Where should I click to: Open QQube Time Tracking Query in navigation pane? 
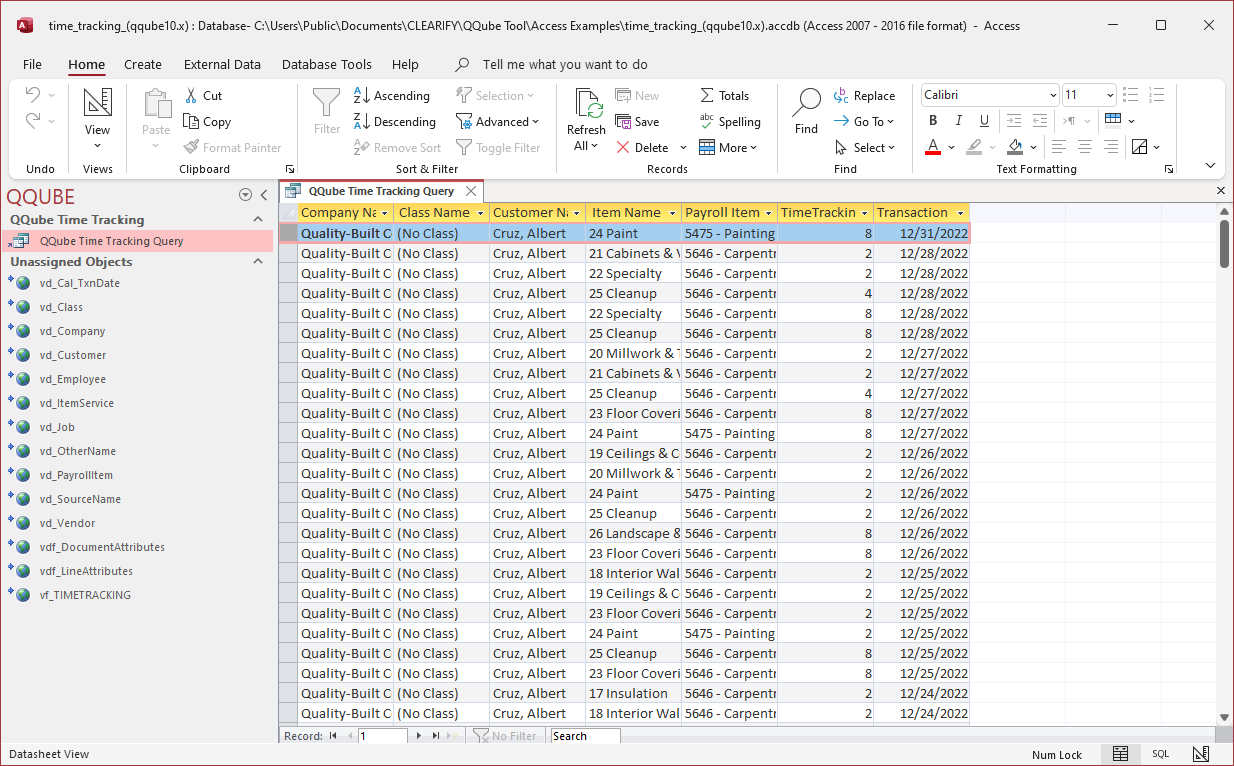pos(137,241)
